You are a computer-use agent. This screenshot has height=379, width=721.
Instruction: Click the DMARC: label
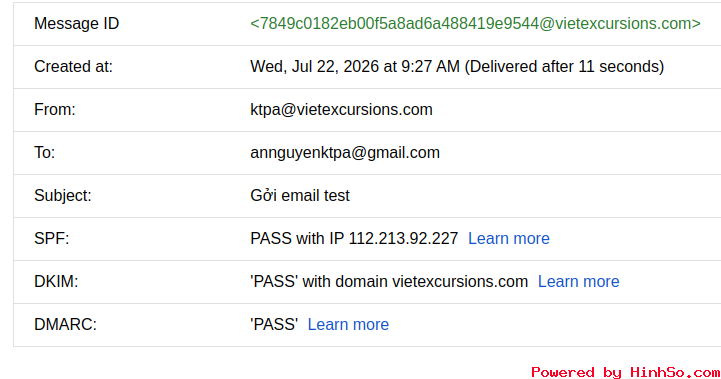(65, 324)
